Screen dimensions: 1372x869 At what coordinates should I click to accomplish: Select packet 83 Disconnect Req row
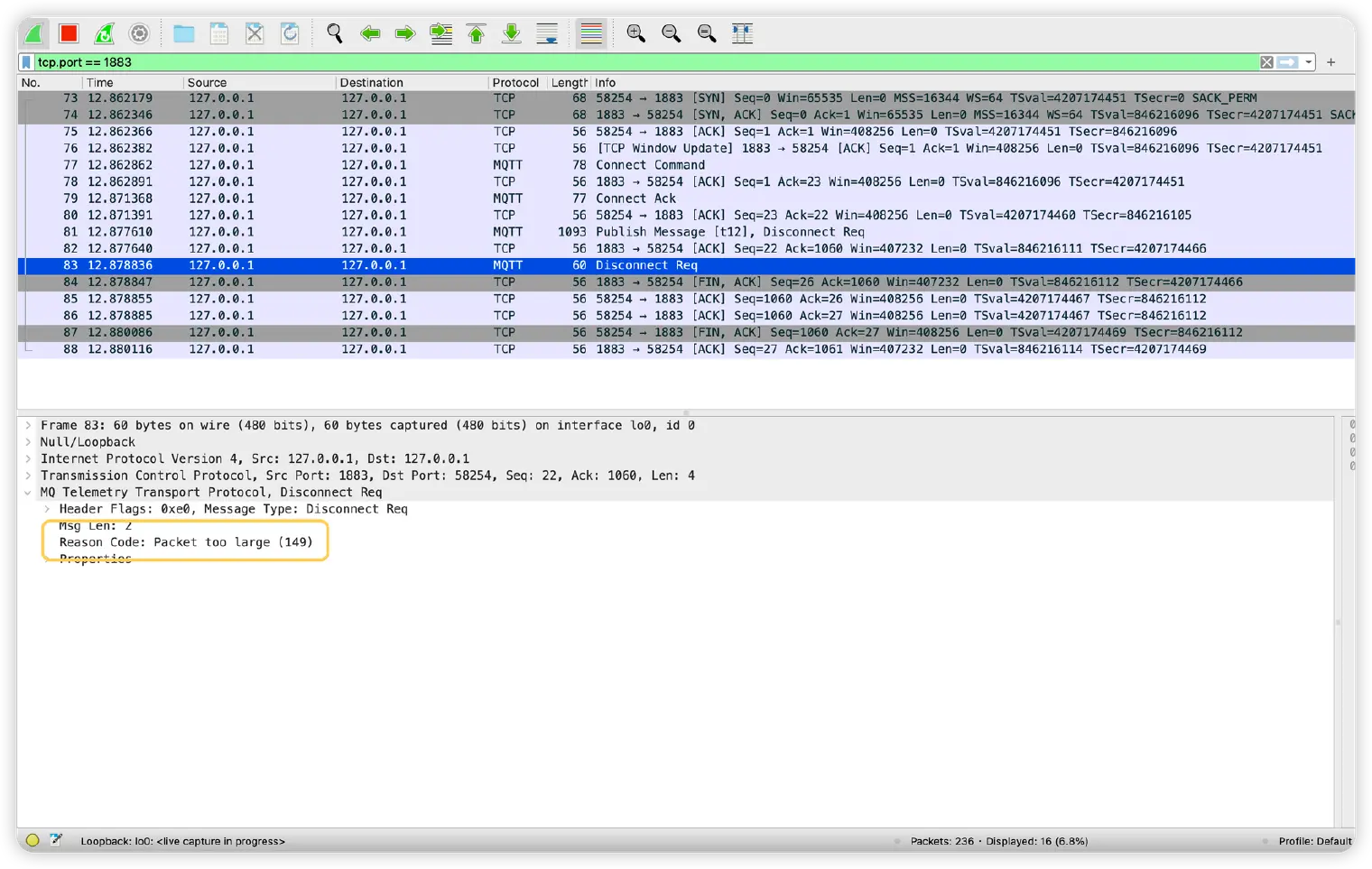[x=686, y=265]
